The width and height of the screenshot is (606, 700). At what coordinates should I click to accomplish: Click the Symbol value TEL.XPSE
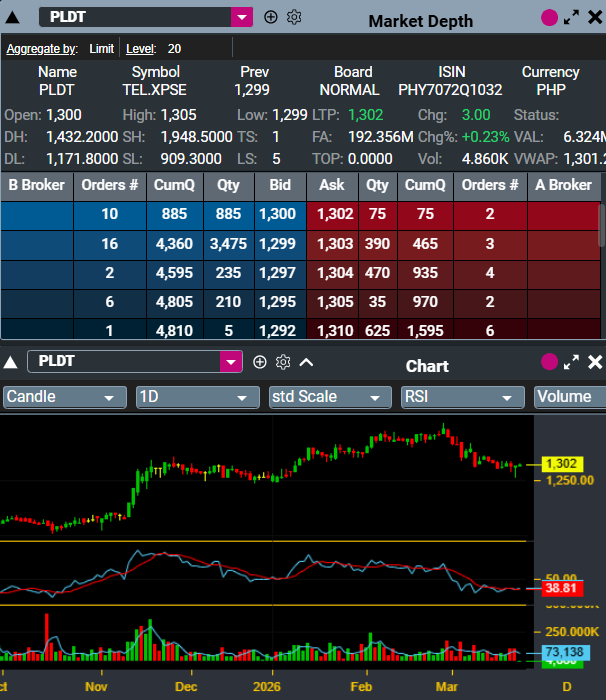155,90
